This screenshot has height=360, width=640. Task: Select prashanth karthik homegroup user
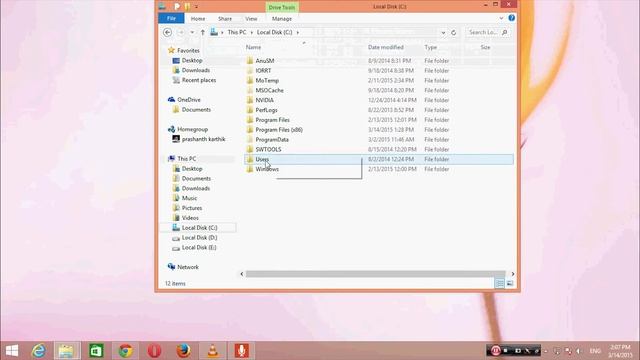point(203,139)
